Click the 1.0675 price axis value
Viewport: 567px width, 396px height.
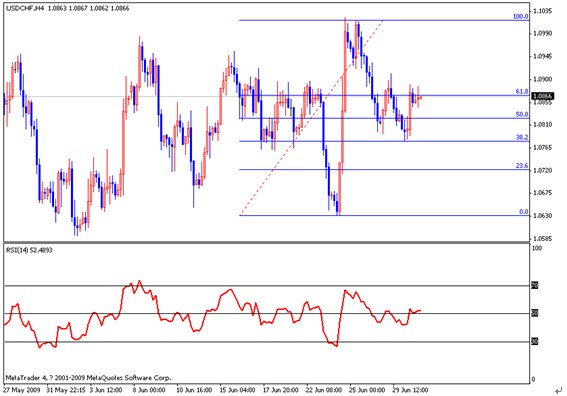point(543,193)
